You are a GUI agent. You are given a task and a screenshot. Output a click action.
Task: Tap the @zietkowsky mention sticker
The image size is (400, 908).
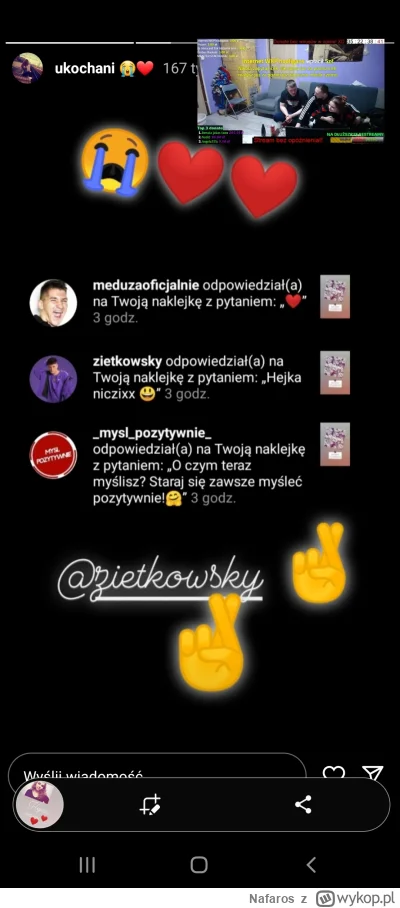click(x=160, y=580)
